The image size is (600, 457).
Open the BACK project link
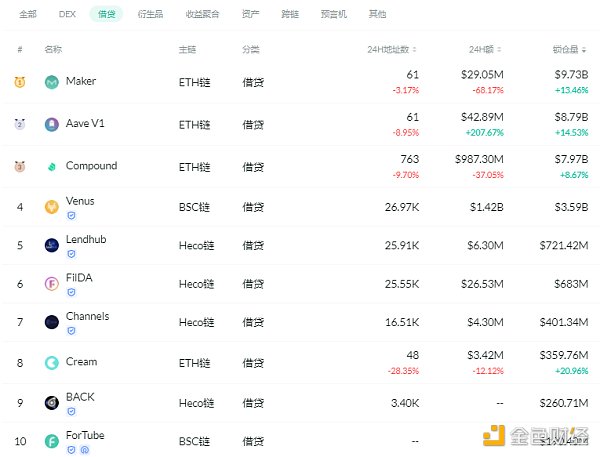pos(80,397)
